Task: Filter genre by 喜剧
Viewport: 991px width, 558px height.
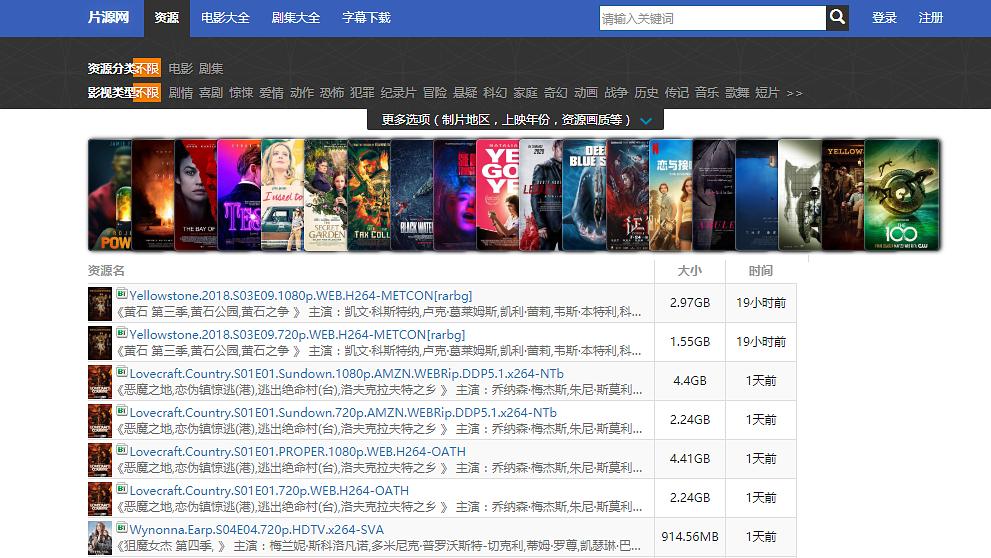Action: [211, 93]
